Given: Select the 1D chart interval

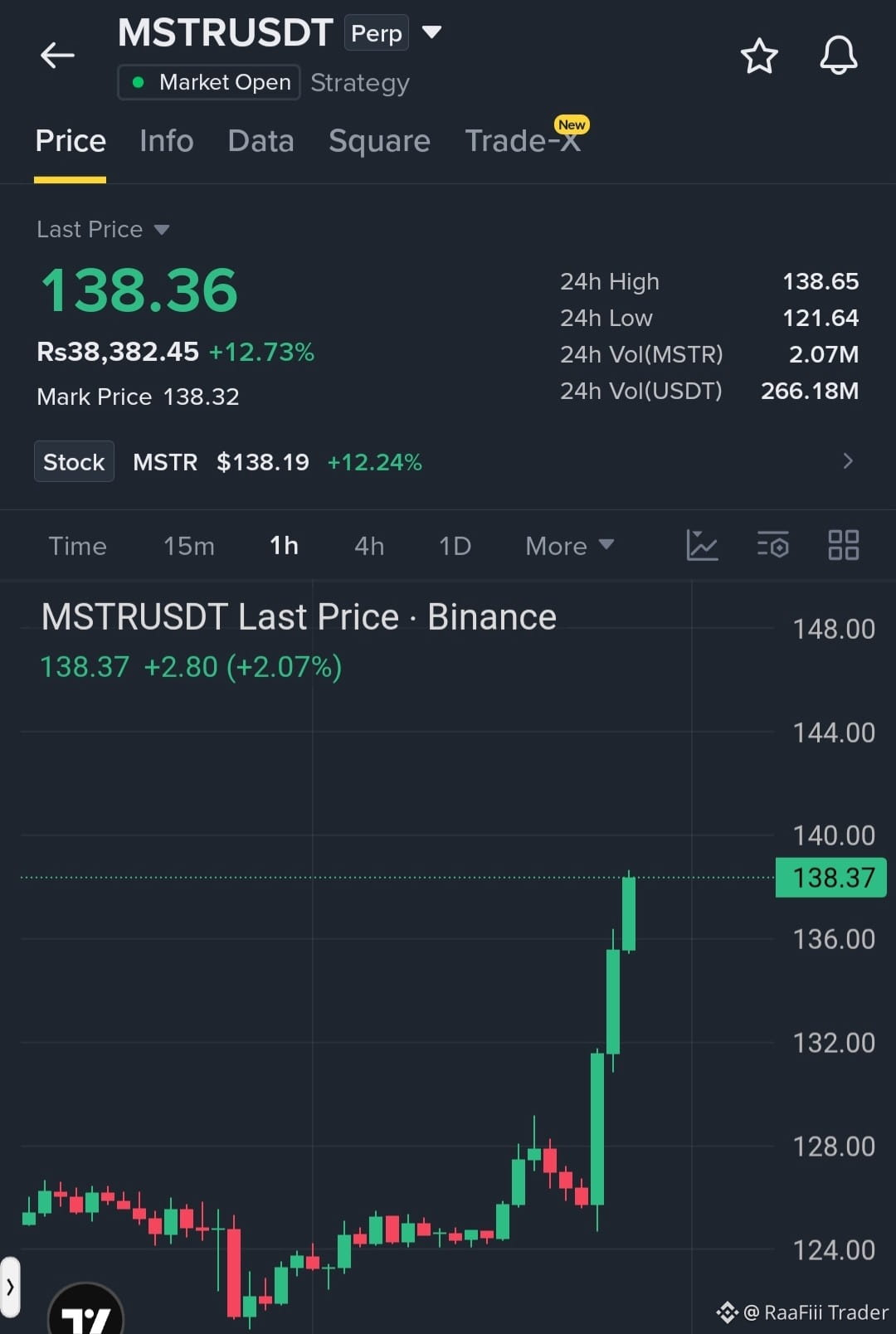Looking at the screenshot, I should point(455,546).
